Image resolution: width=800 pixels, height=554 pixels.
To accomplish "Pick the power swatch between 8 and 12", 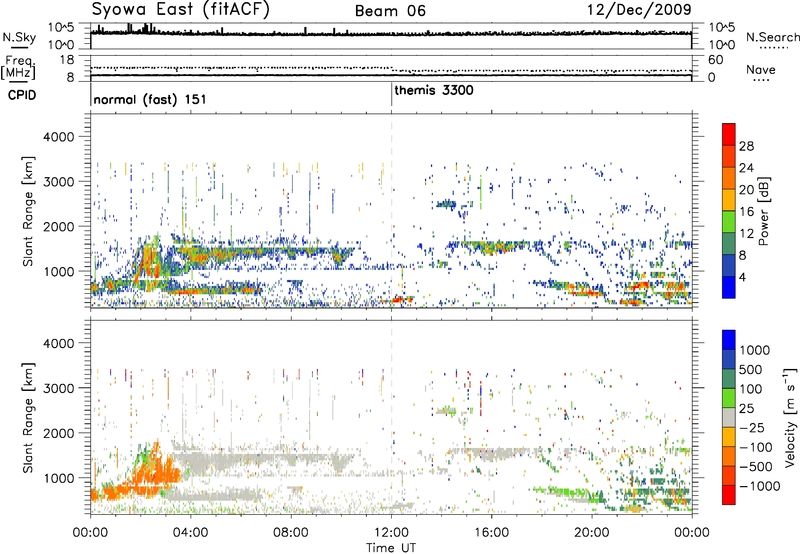I will tap(729, 244).
